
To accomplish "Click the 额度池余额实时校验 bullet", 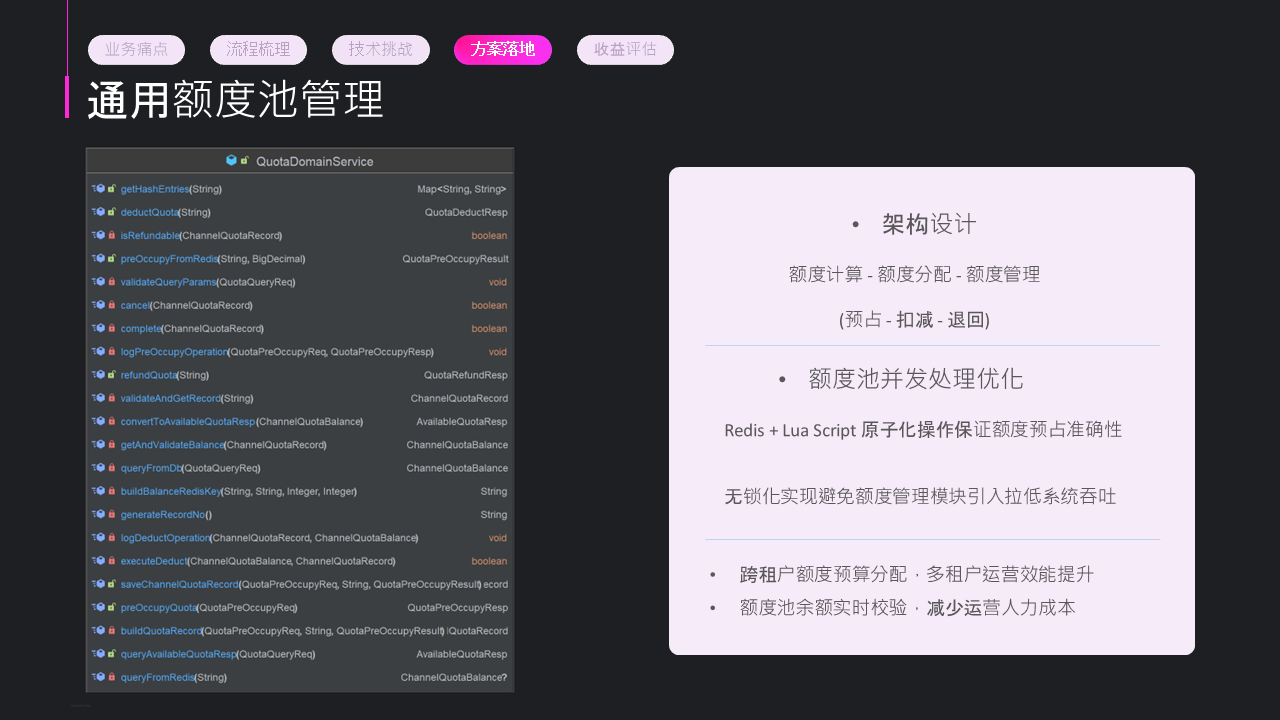I will click(x=907, y=608).
